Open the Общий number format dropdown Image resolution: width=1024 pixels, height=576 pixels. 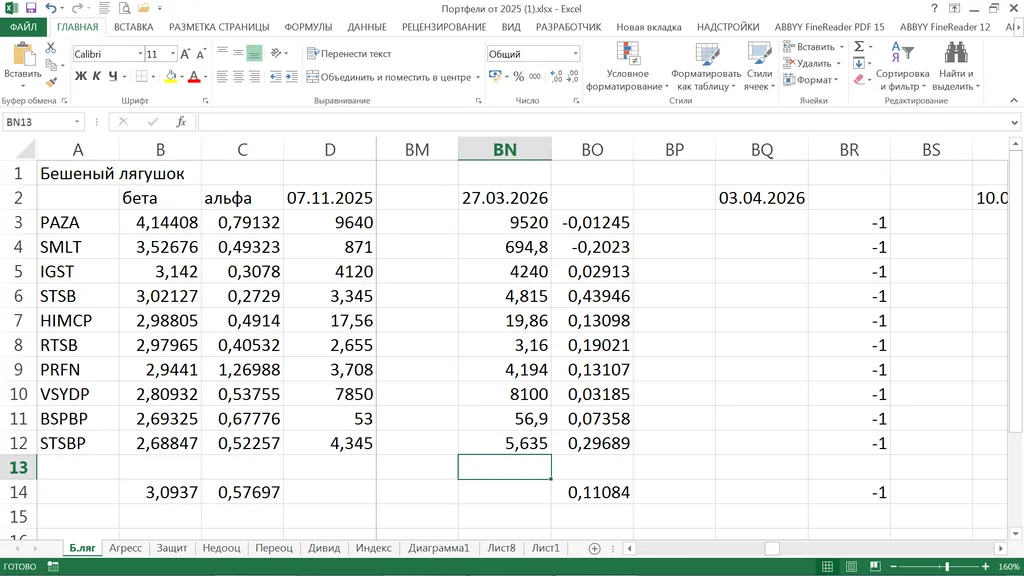[x=575, y=54]
